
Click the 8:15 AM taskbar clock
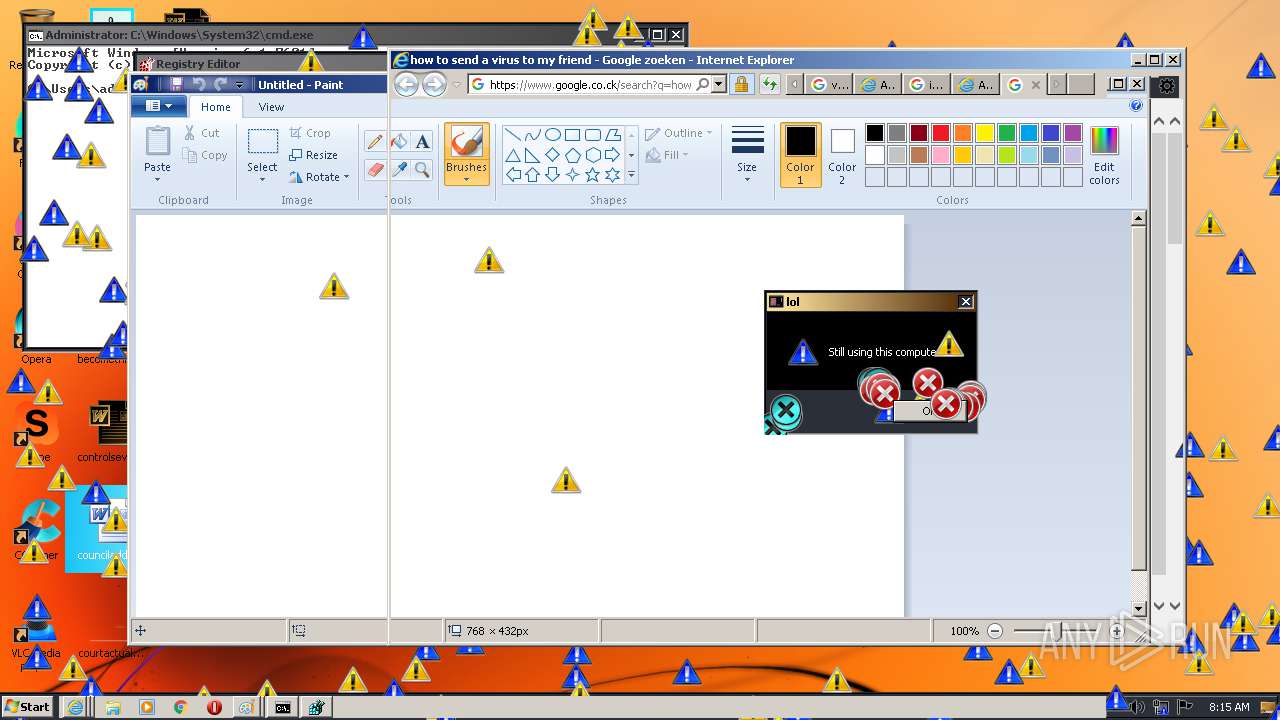pos(1229,707)
